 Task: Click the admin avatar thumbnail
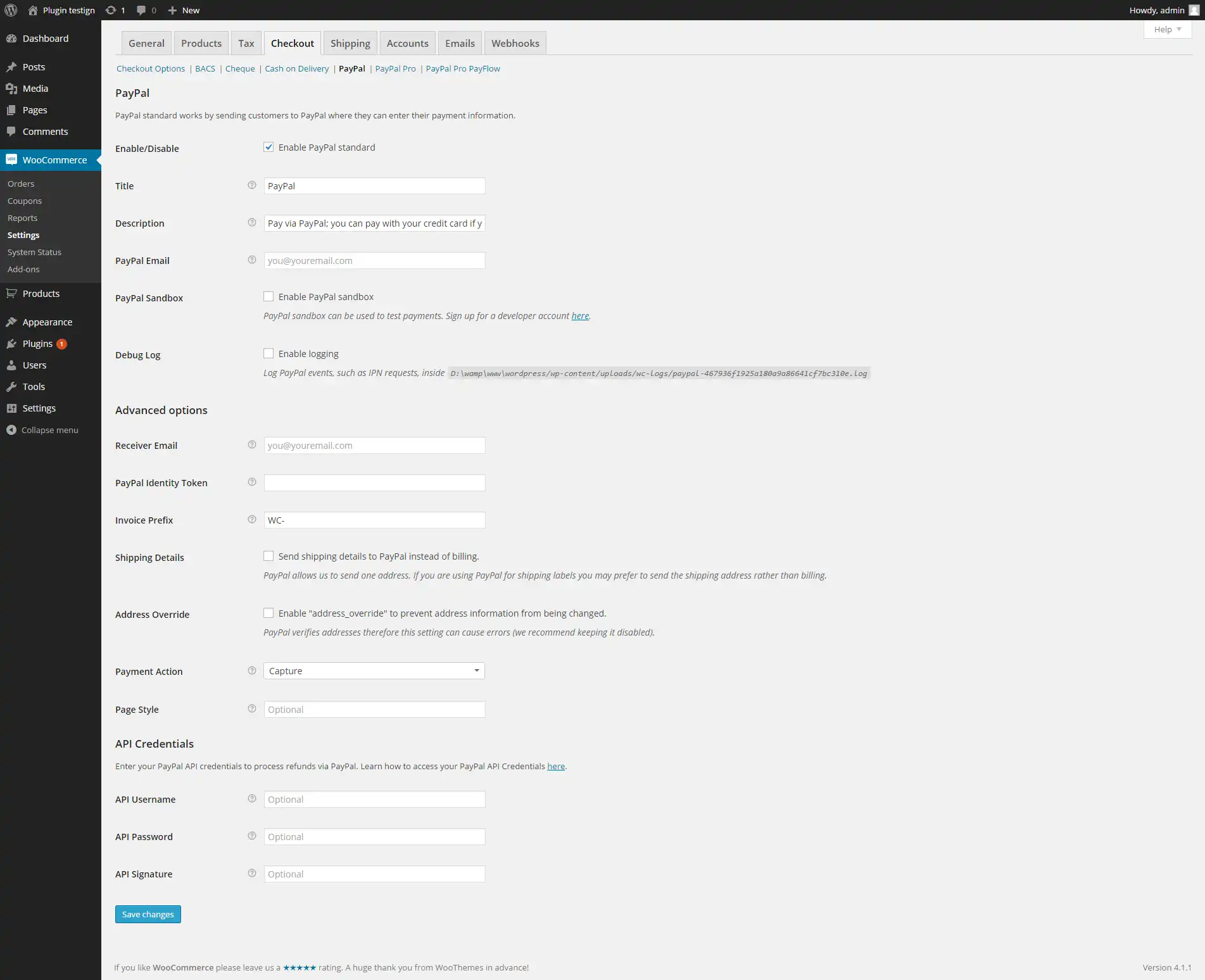pyautogui.click(x=1194, y=10)
